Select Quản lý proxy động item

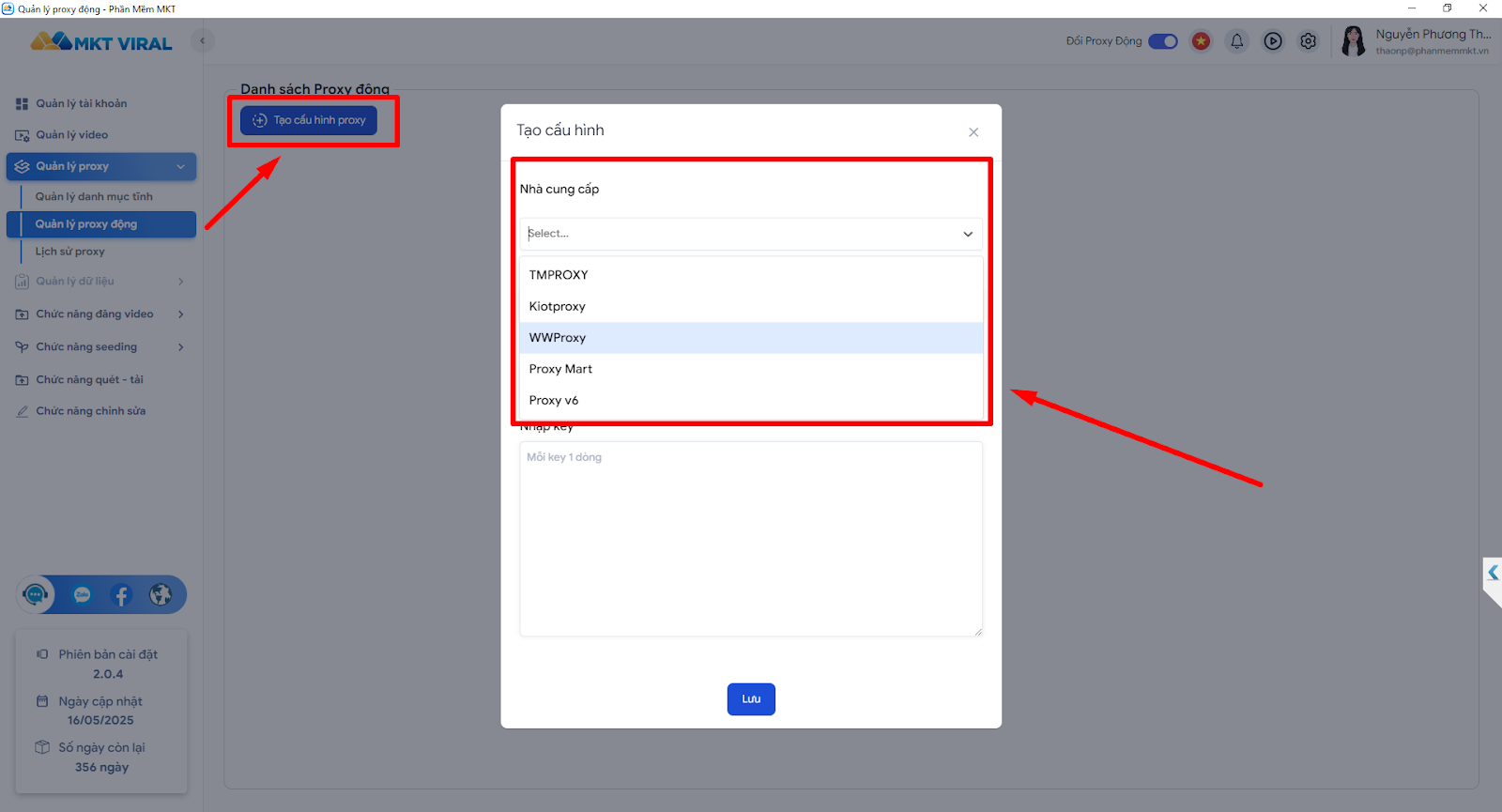[x=101, y=224]
